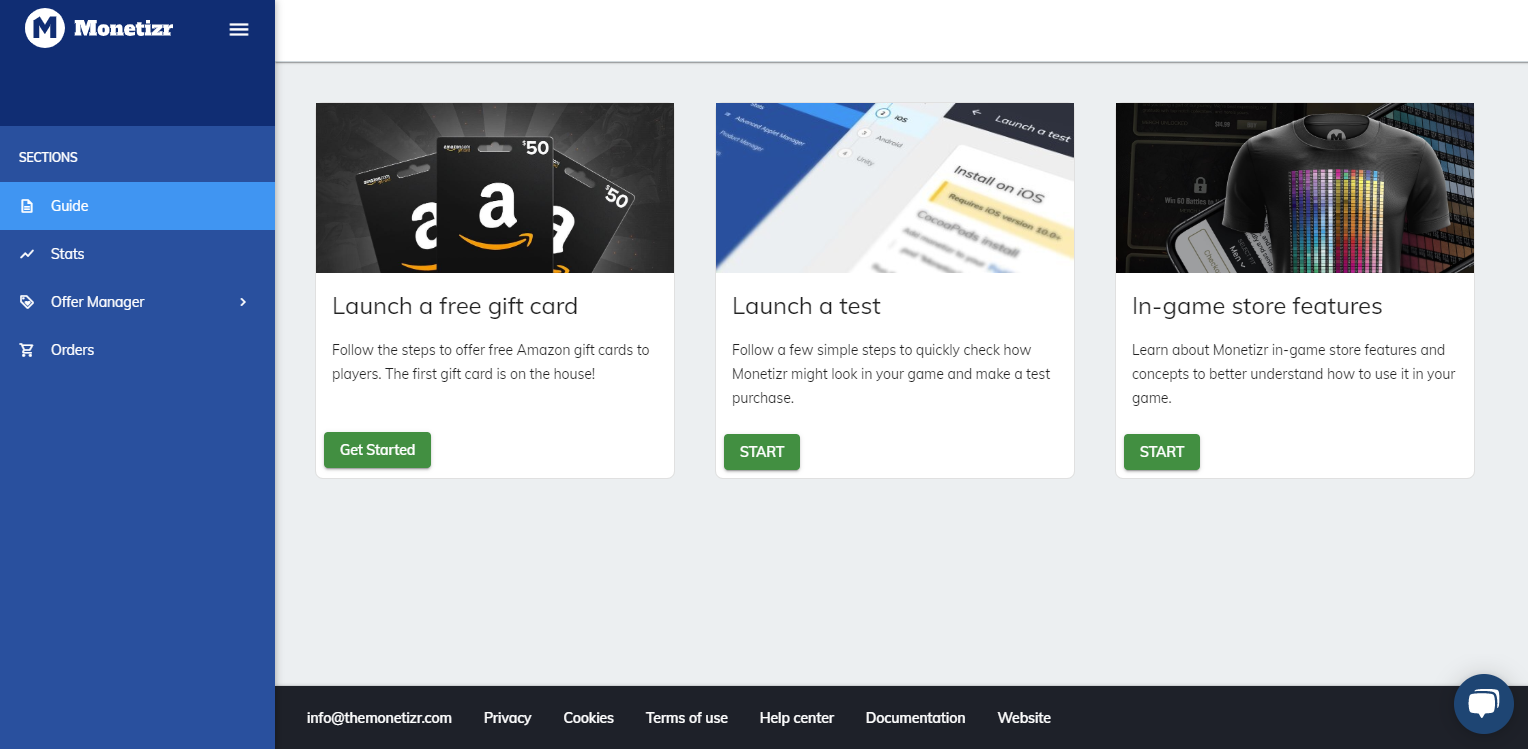Open the Cookies footer link

click(588, 718)
